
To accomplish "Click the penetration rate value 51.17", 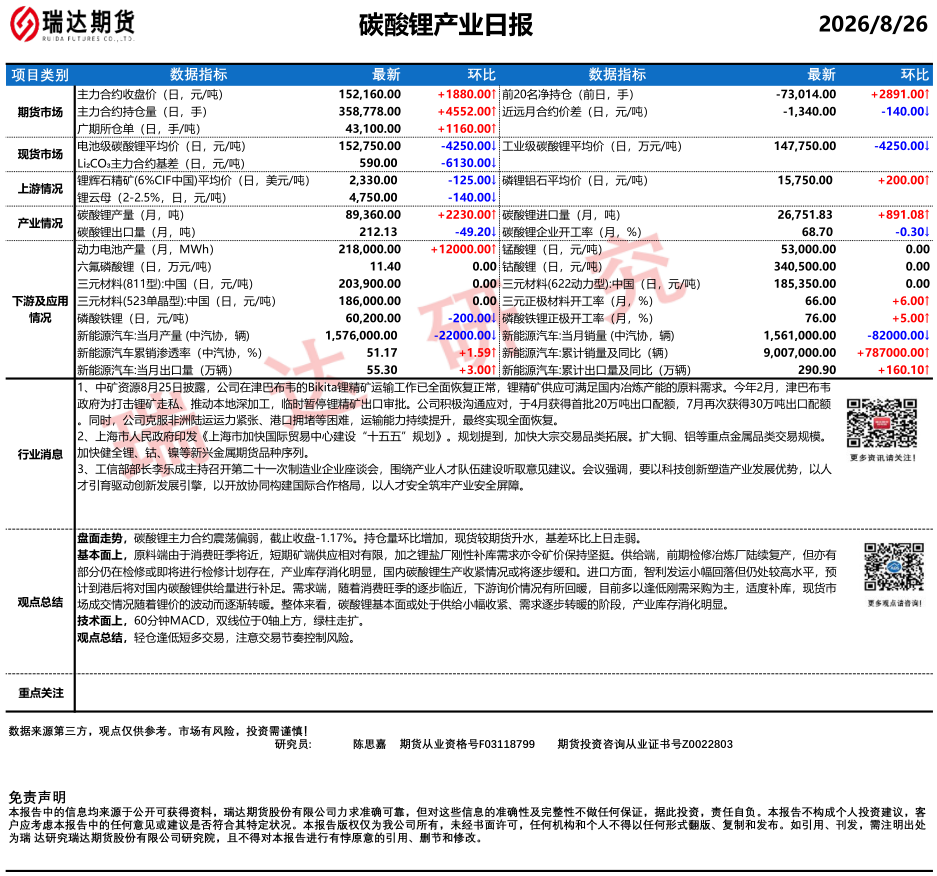I will (382, 353).
